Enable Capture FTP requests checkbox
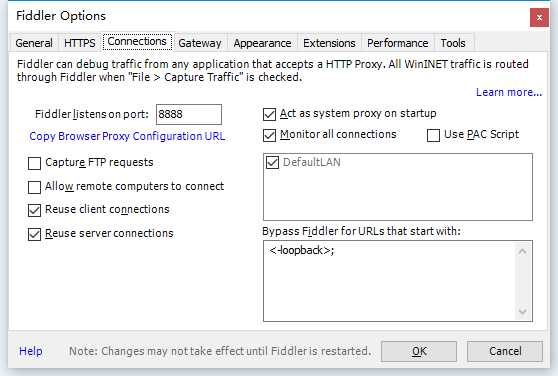Image resolution: width=558 pixels, height=376 pixels. point(35,163)
